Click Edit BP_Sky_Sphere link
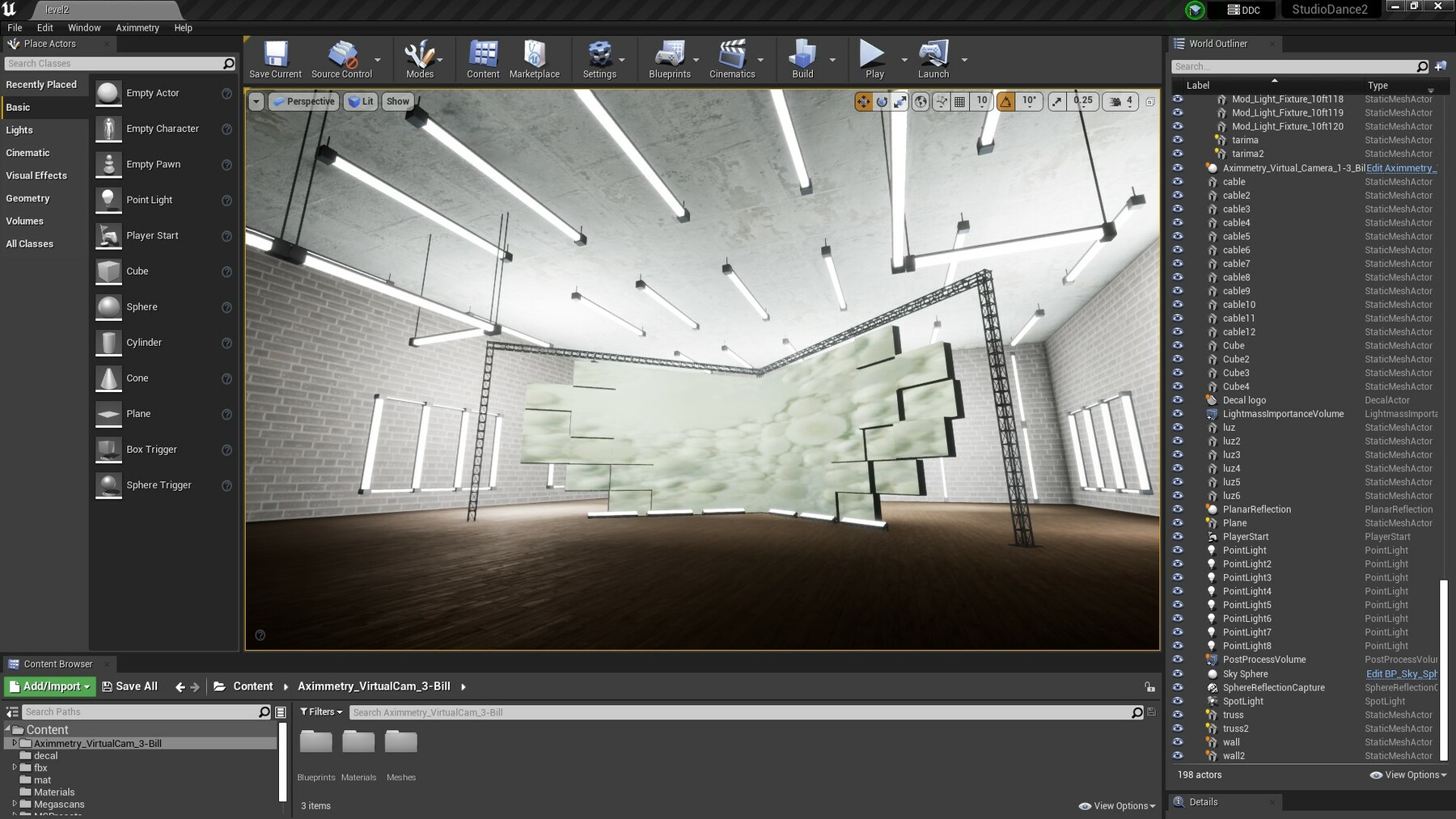 [x=1402, y=673]
